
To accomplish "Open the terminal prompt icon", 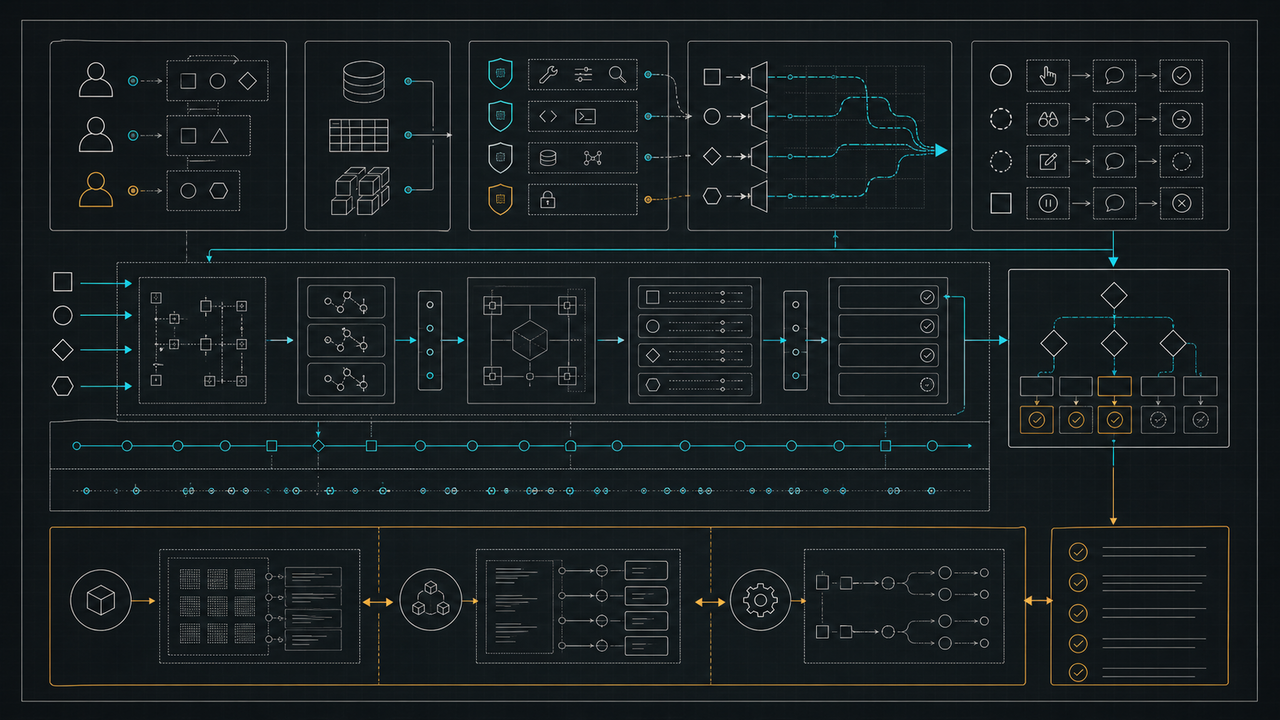I will [585, 116].
